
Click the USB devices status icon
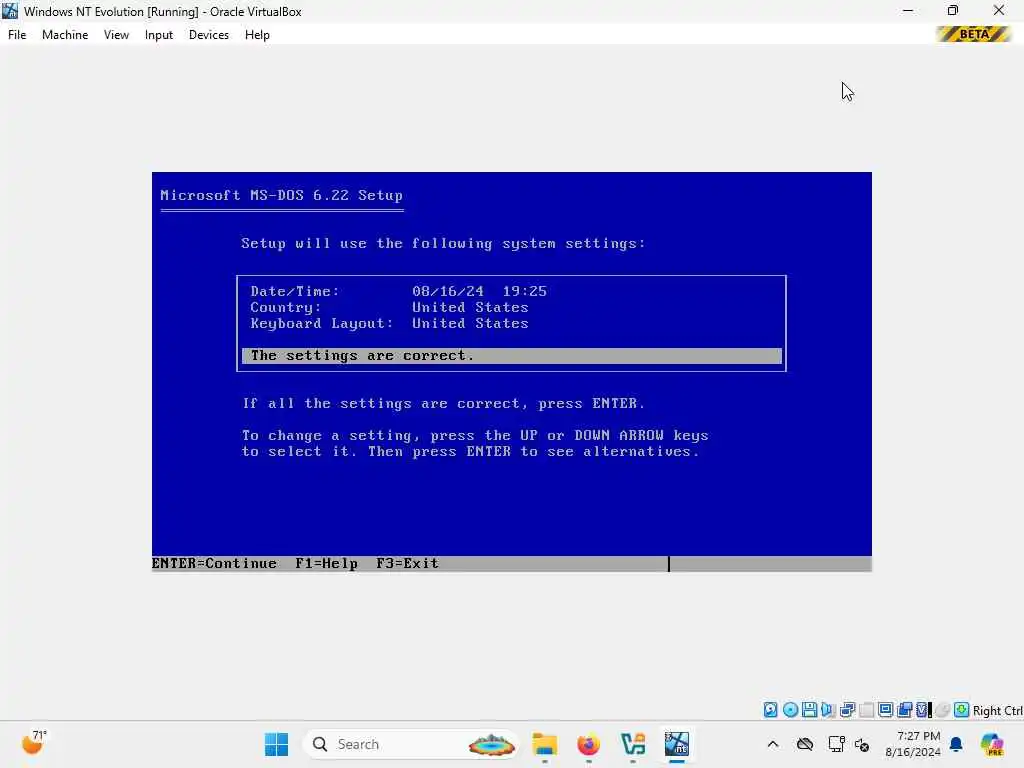pyautogui.click(x=866, y=710)
